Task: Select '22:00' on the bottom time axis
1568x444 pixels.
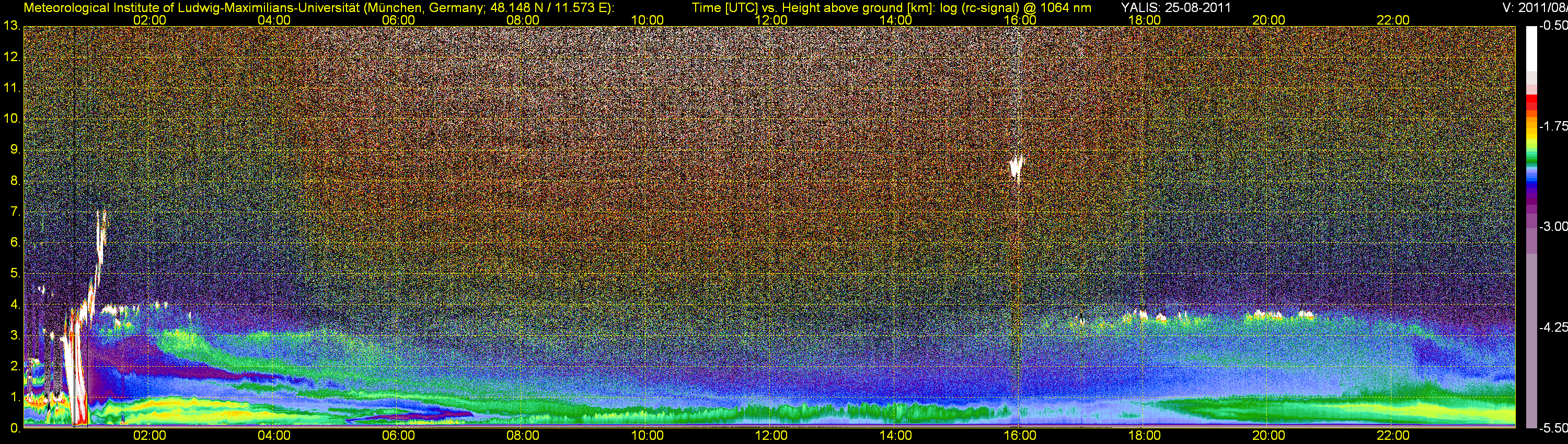Action: coord(1393,436)
